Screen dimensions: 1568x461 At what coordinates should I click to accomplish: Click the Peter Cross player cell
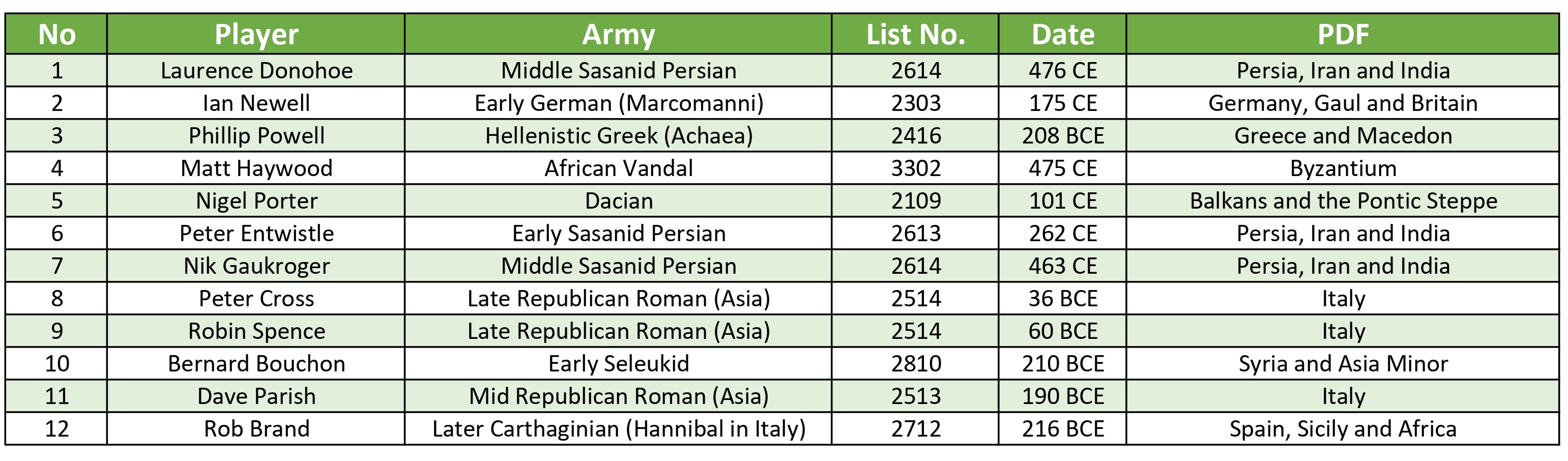point(256,299)
